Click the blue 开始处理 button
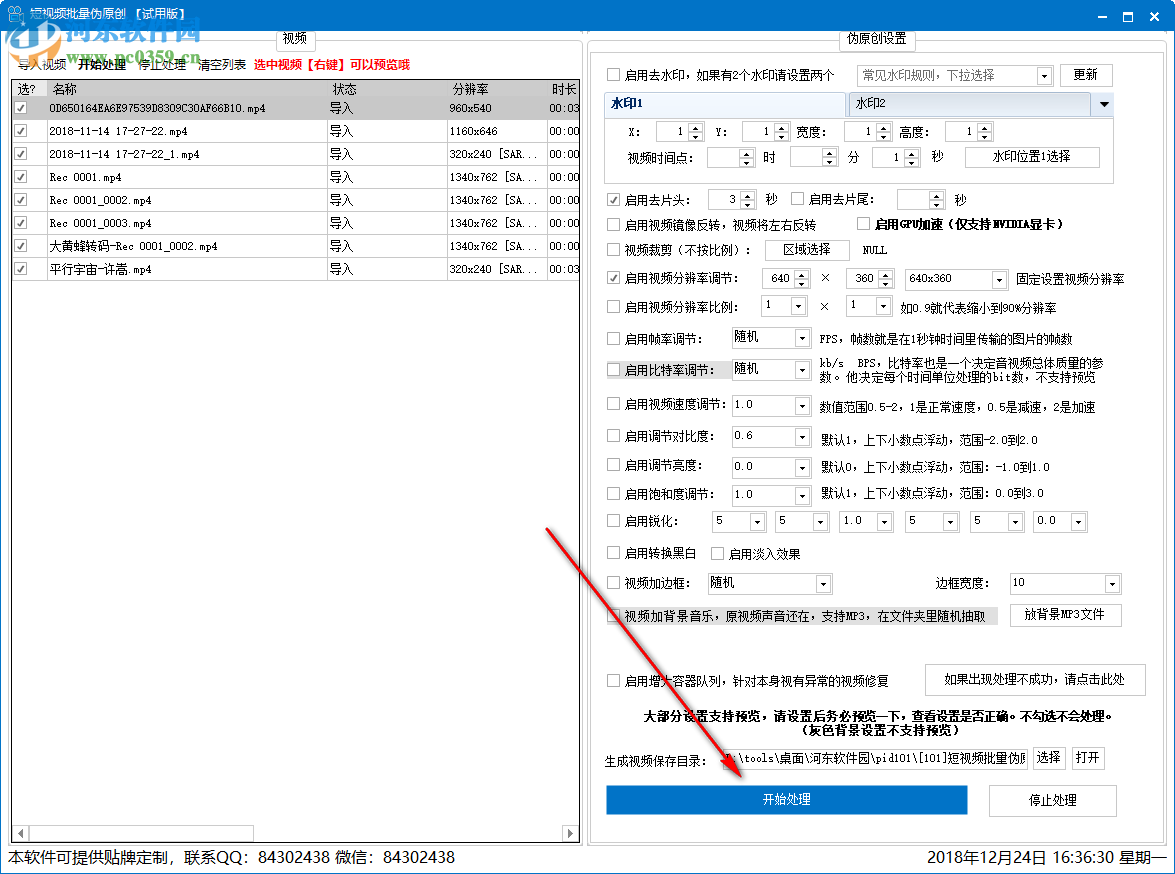Screen dimensions: 1175x874 (786, 800)
